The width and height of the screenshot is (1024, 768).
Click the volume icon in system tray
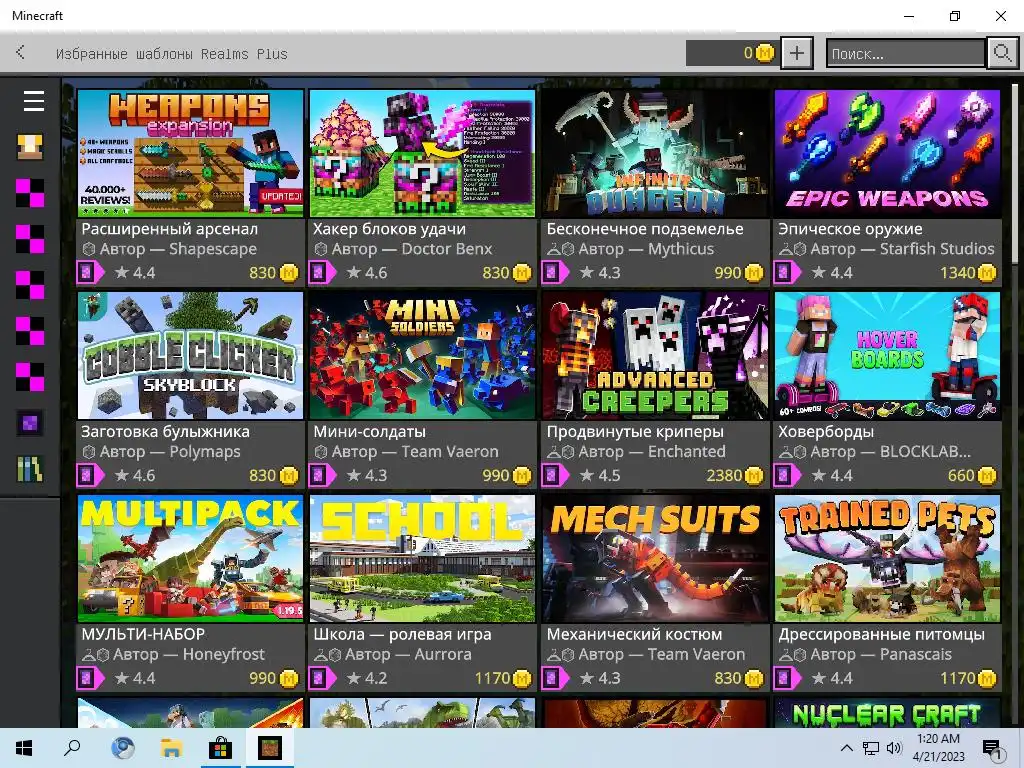pos(894,748)
